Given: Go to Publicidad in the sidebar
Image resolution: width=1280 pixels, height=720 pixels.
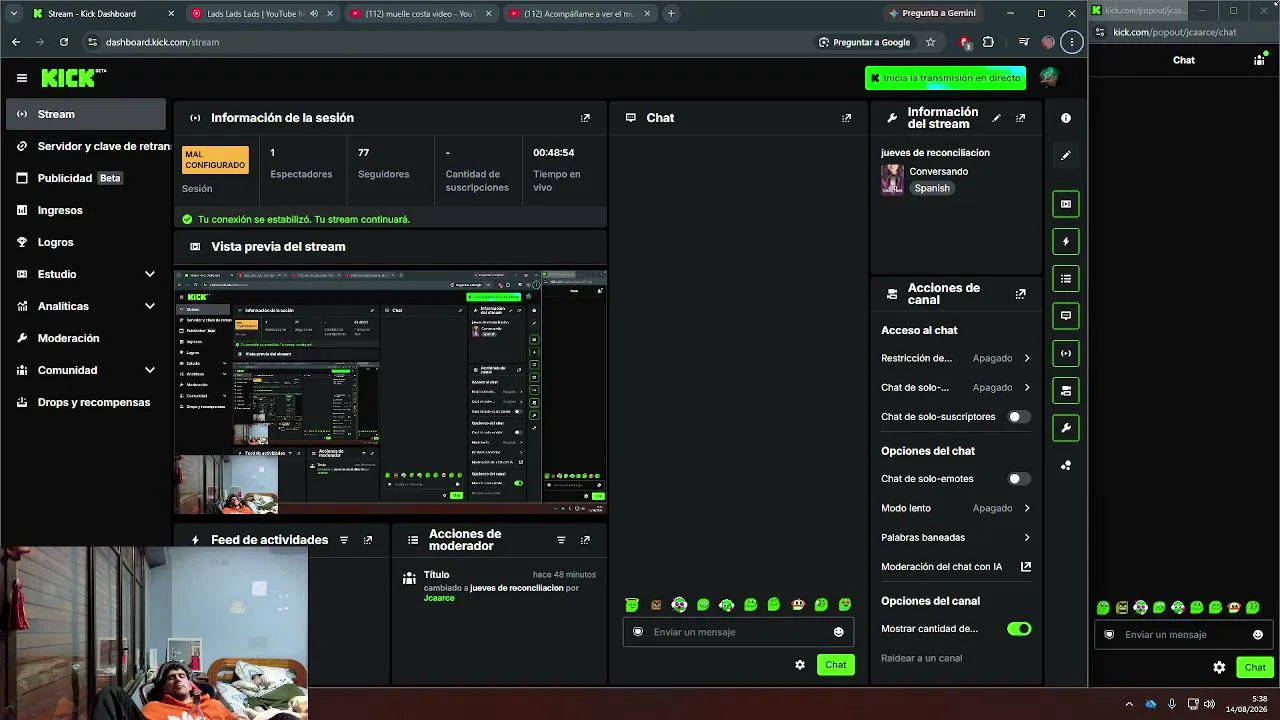Looking at the screenshot, I should click(x=86, y=178).
